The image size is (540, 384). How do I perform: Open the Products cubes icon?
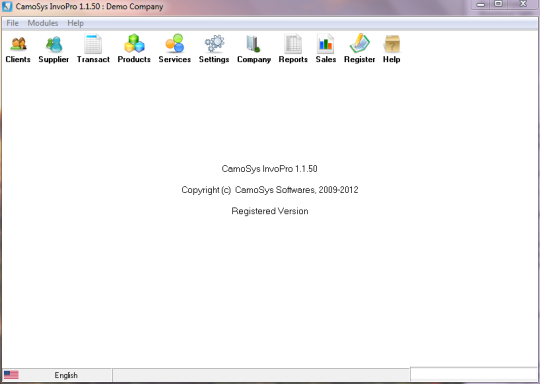click(134, 43)
